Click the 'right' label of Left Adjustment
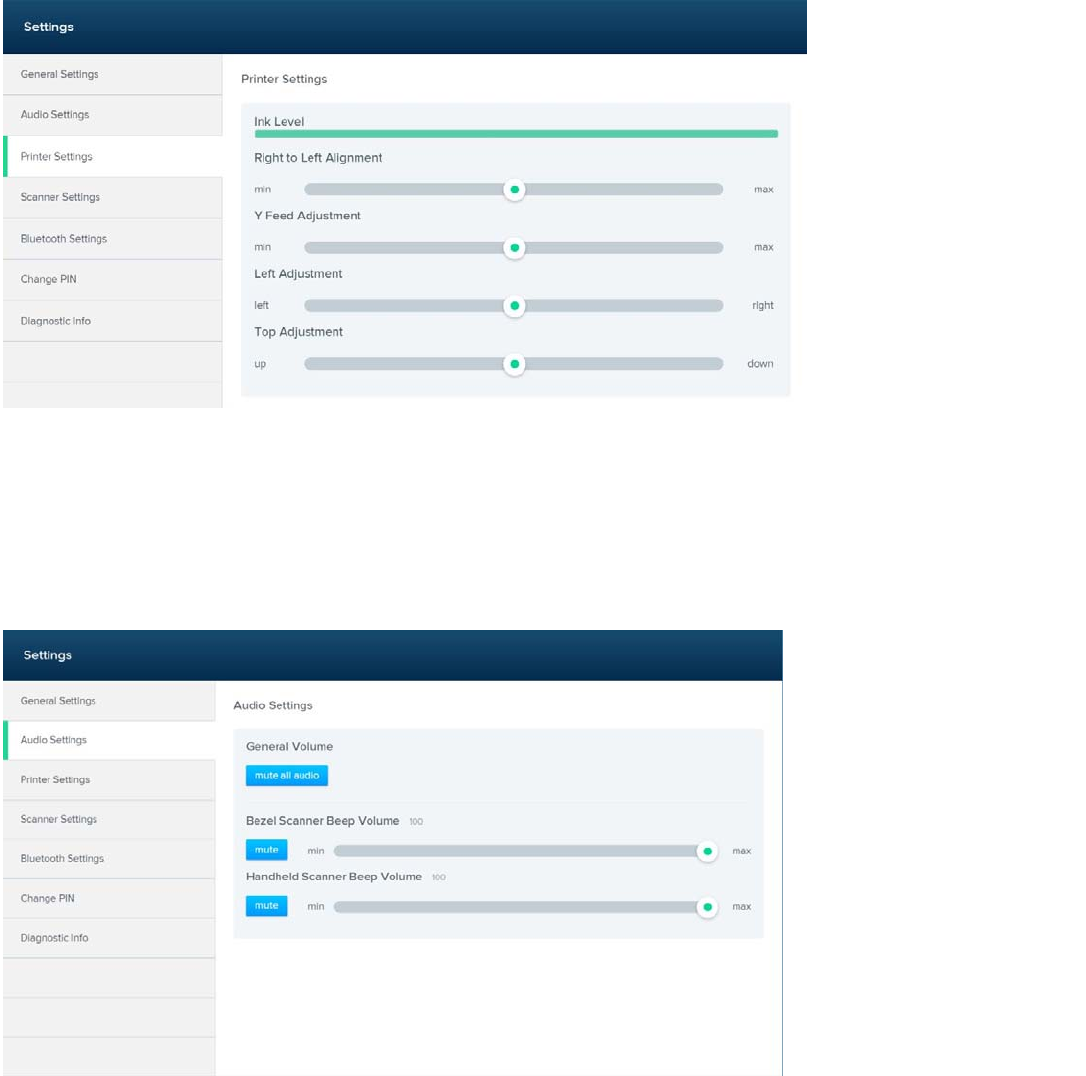The width and height of the screenshot is (1086, 1076). tap(763, 306)
